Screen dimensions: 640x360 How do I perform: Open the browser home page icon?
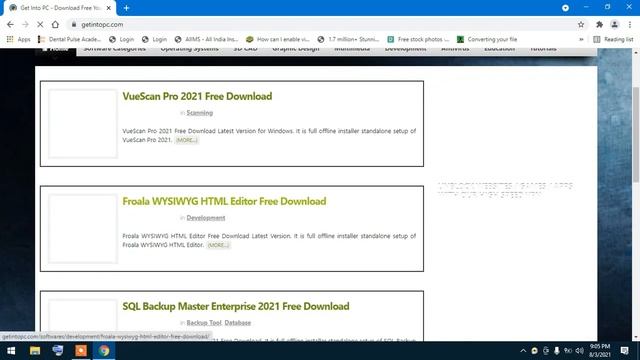[55, 24]
